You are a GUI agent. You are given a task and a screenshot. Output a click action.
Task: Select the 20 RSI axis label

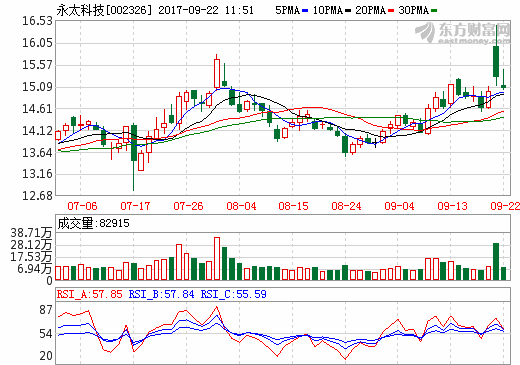click(46, 356)
